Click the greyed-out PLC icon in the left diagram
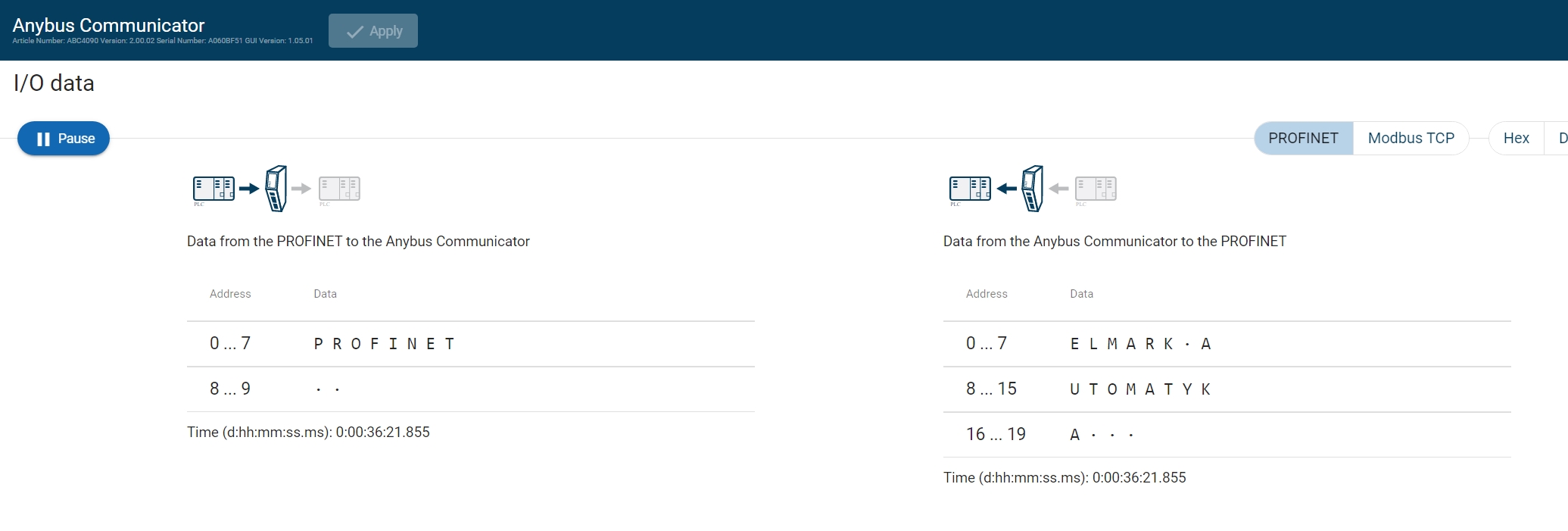Image resolution: width=1568 pixels, height=531 pixels. [x=339, y=189]
